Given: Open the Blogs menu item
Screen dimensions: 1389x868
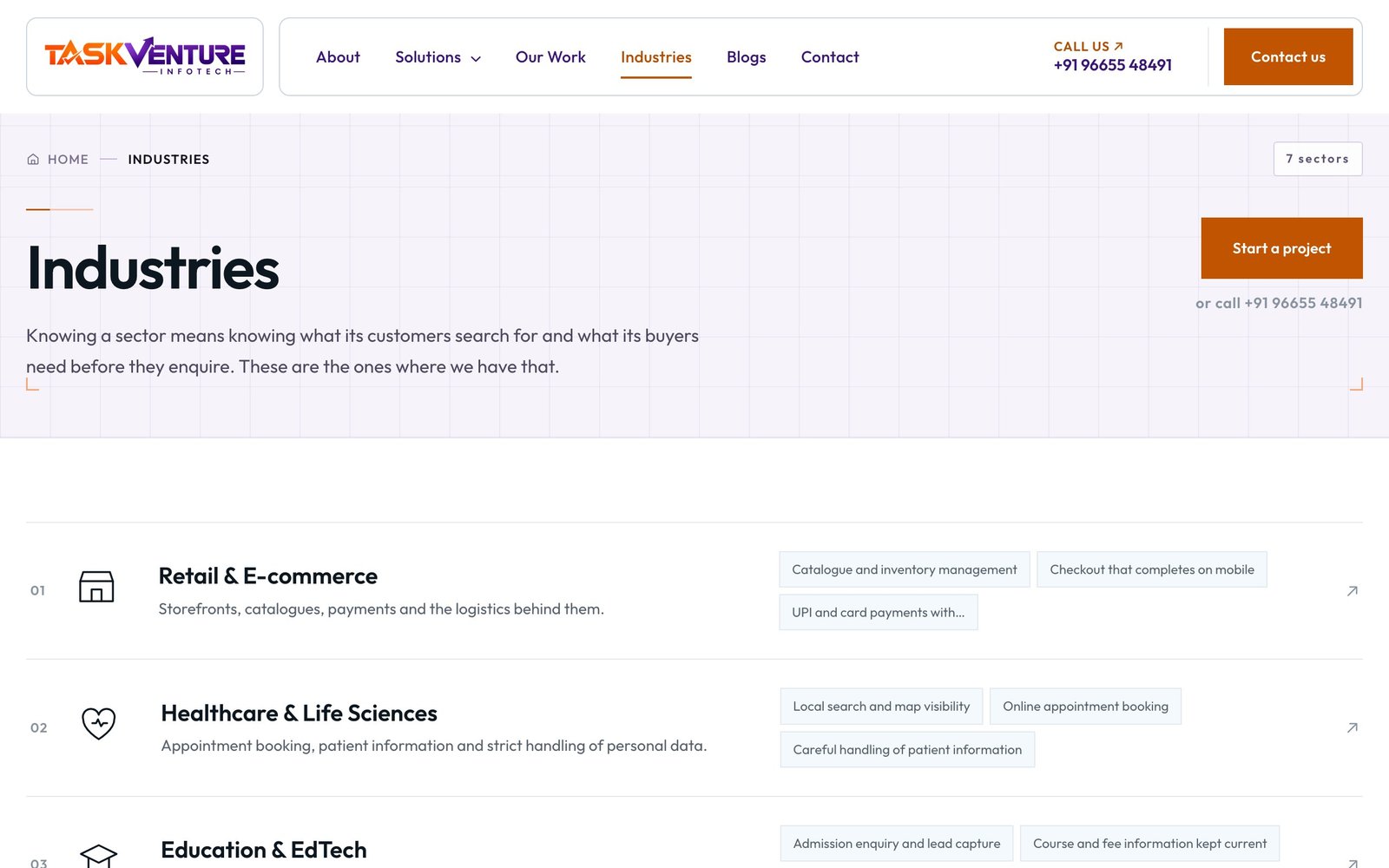Looking at the screenshot, I should (x=746, y=56).
